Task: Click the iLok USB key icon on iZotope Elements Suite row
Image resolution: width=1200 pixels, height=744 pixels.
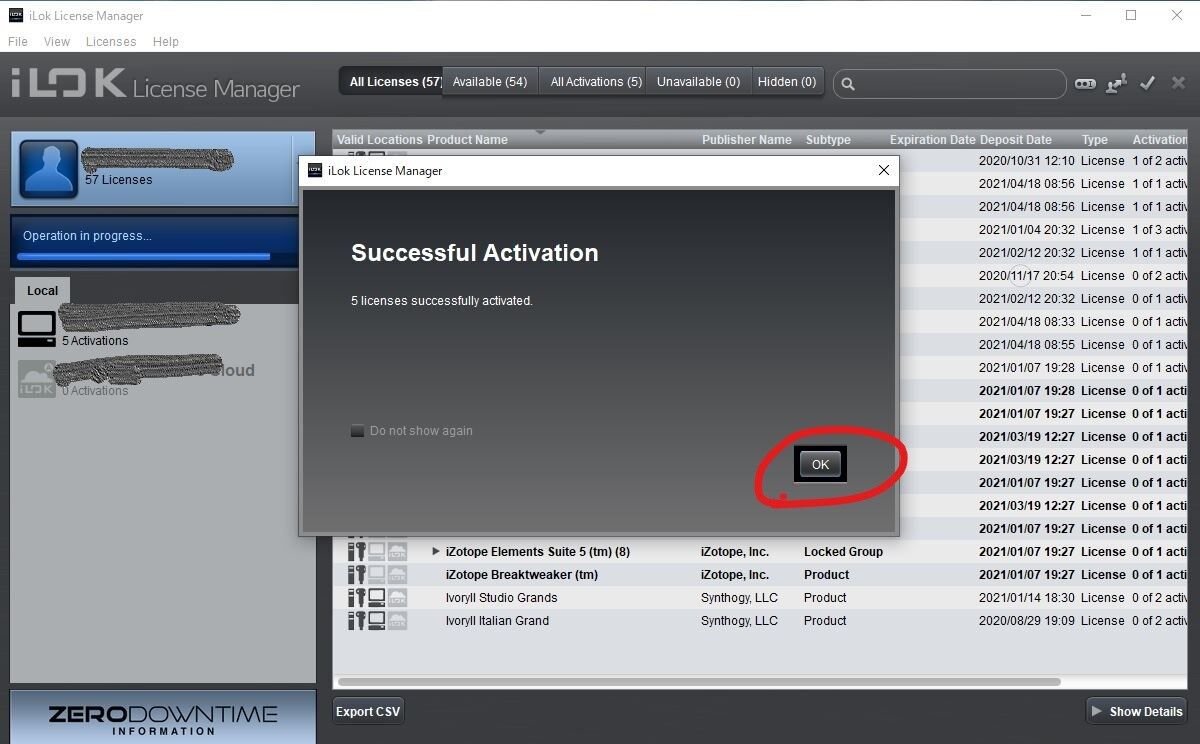Action: click(356, 552)
